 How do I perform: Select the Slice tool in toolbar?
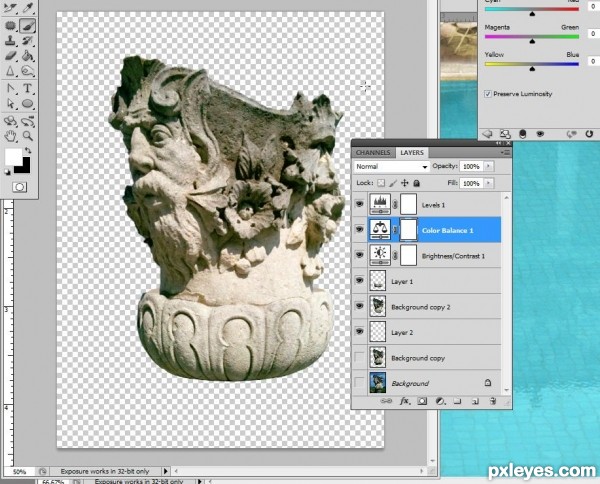coord(10,7)
